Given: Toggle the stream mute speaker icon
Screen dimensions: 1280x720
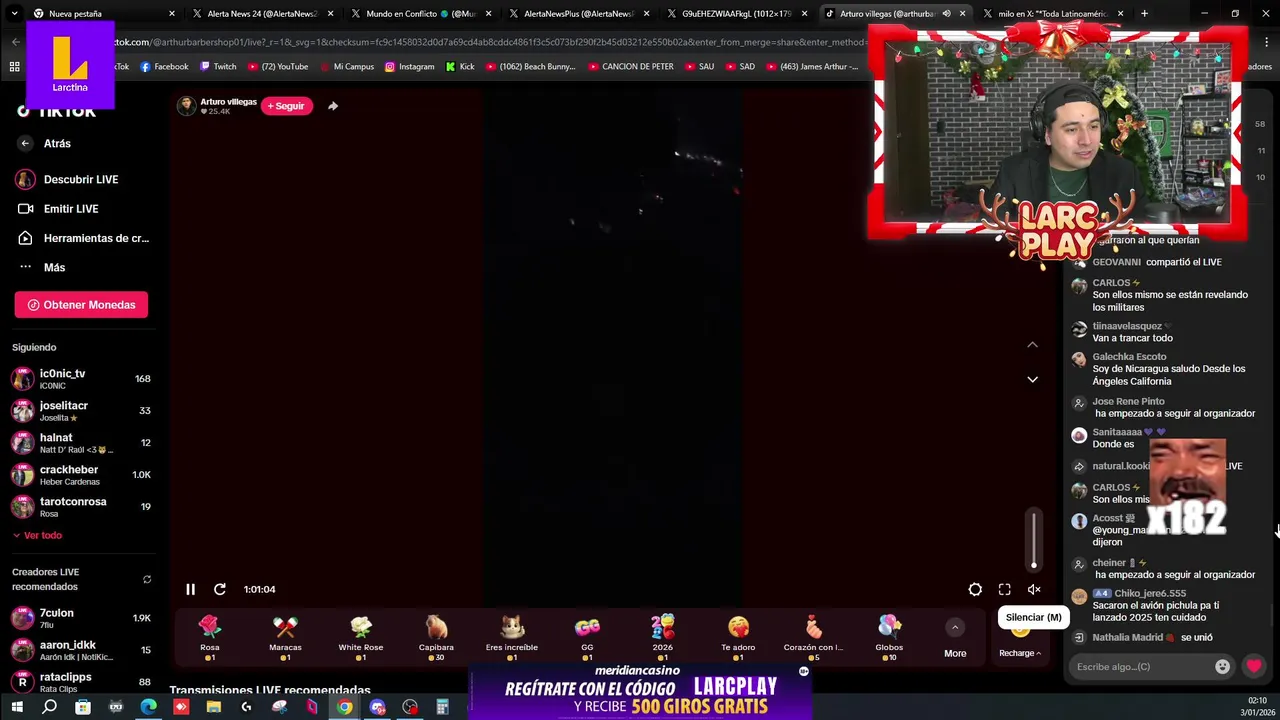Looking at the screenshot, I should [x=1034, y=590].
